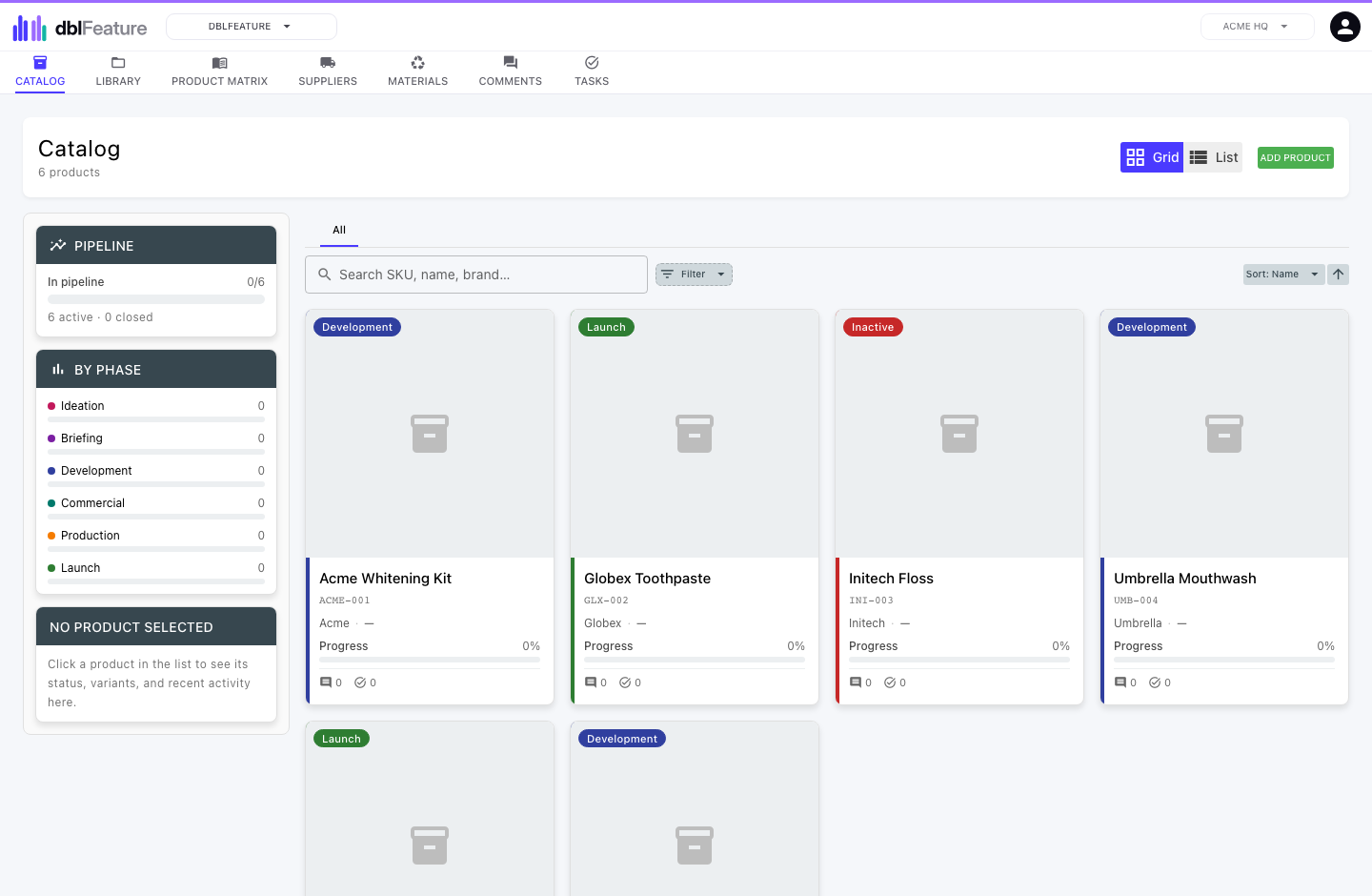
Task: Select the Launch phase row
Action: point(156,572)
